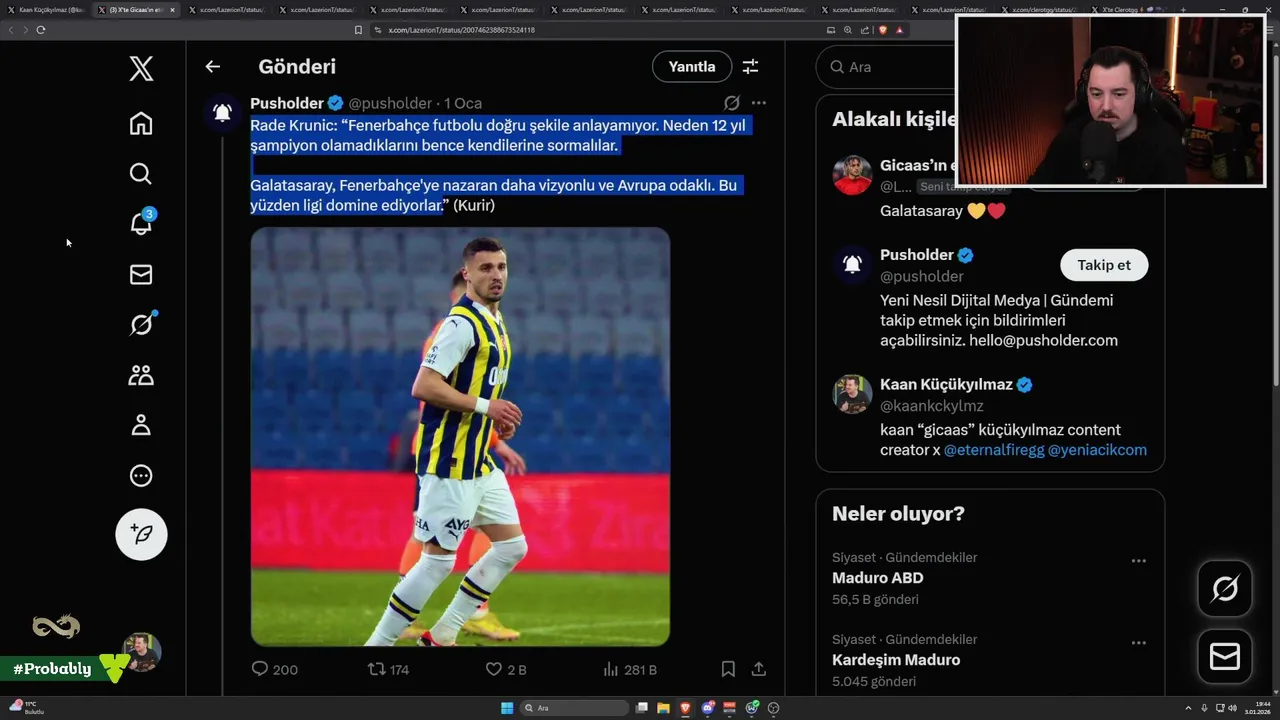Viewport: 1280px width, 720px height.
Task: Open reply sorting filter icon
Action: point(750,67)
